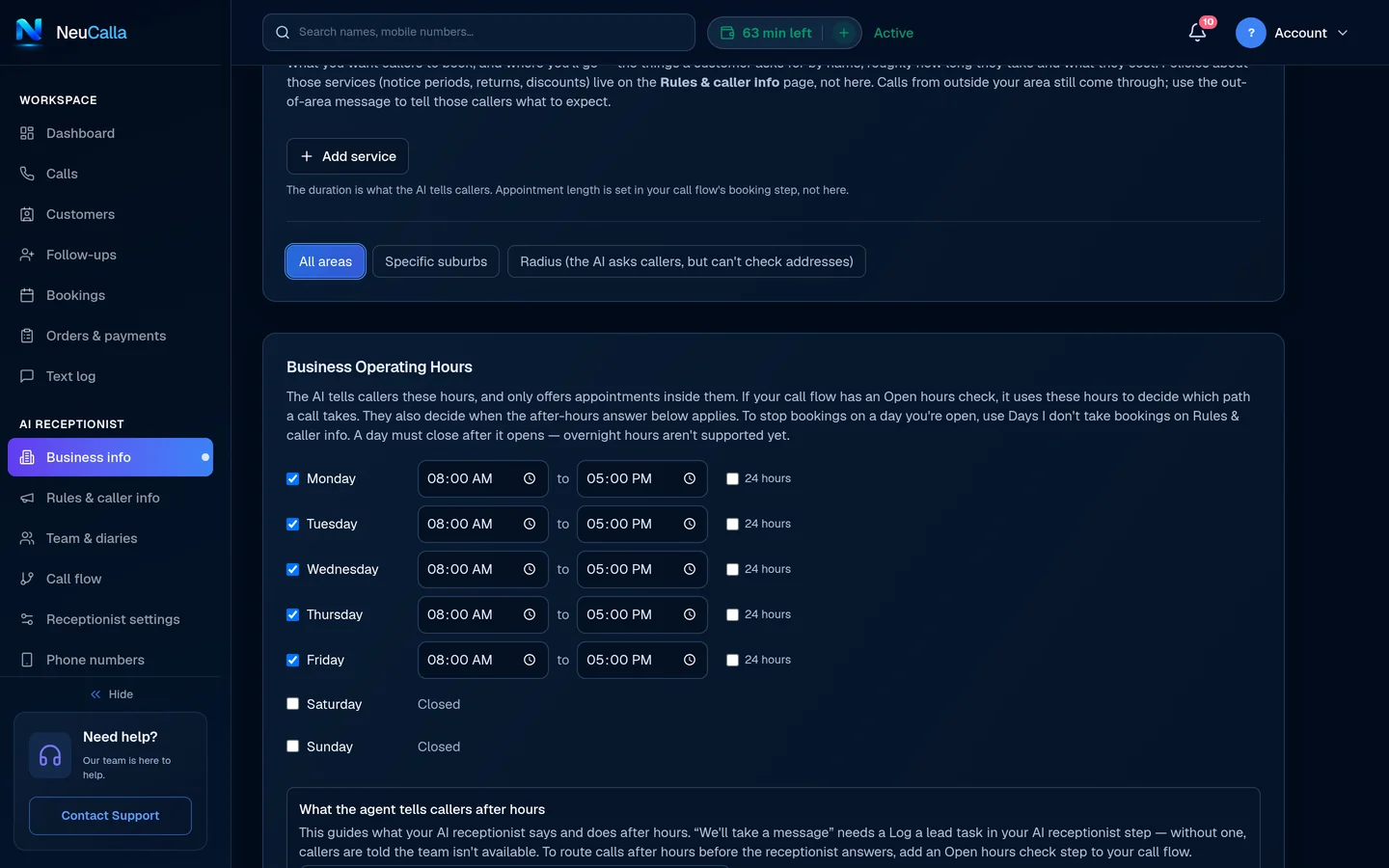The width and height of the screenshot is (1389, 868).
Task: Click the question mark account avatar
Action: click(1250, 33)
